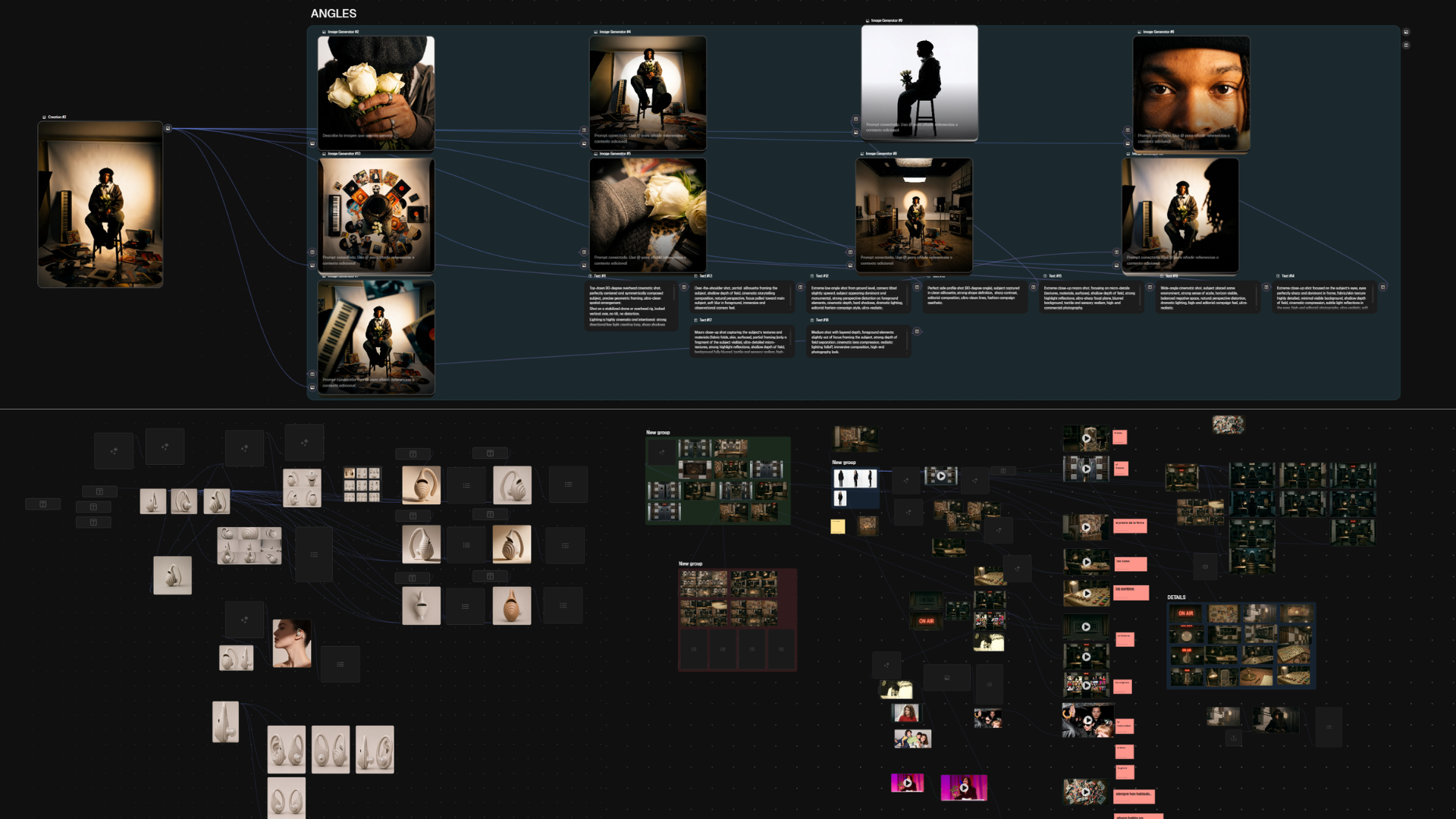Screen dimensions: 1456x819
Task: Open the hands holding white roses image
Action: pos(376,93)
